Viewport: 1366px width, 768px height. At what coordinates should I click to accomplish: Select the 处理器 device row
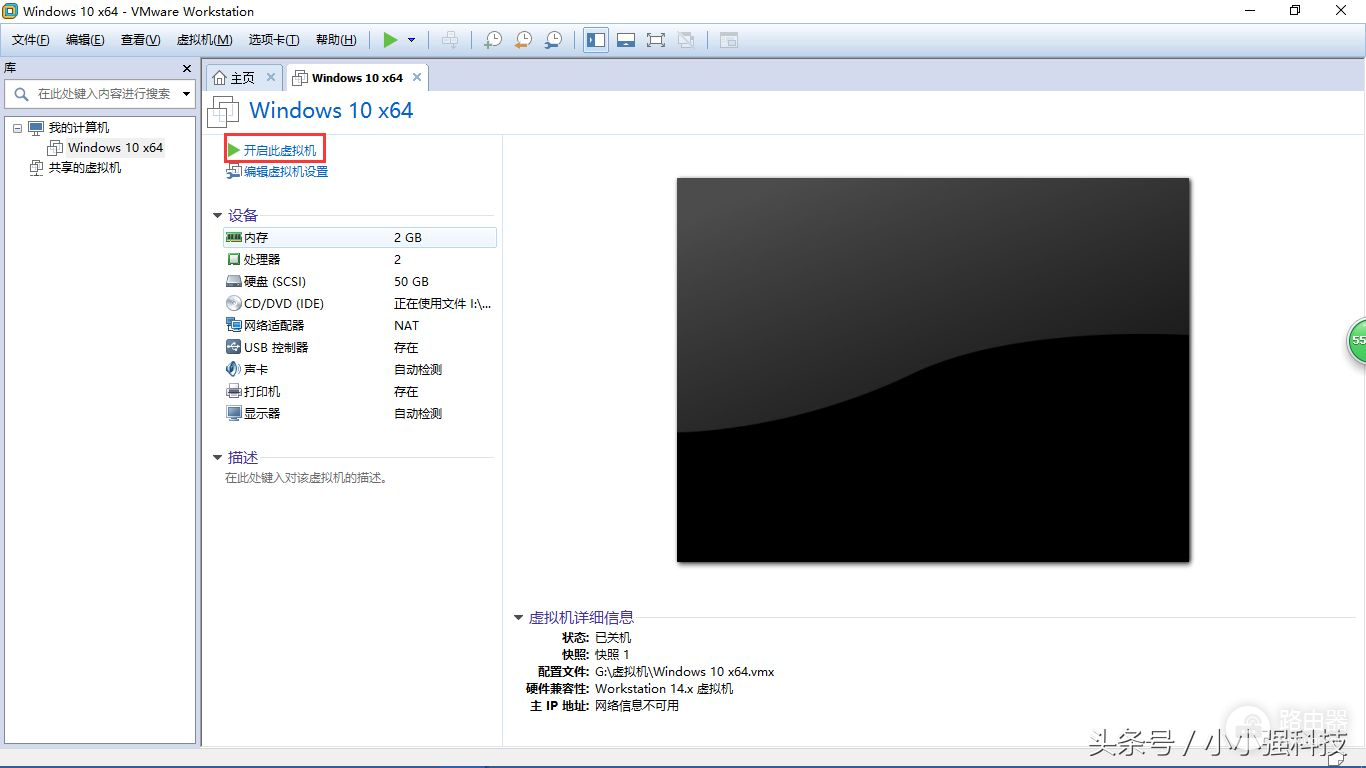tap(360, 259)
